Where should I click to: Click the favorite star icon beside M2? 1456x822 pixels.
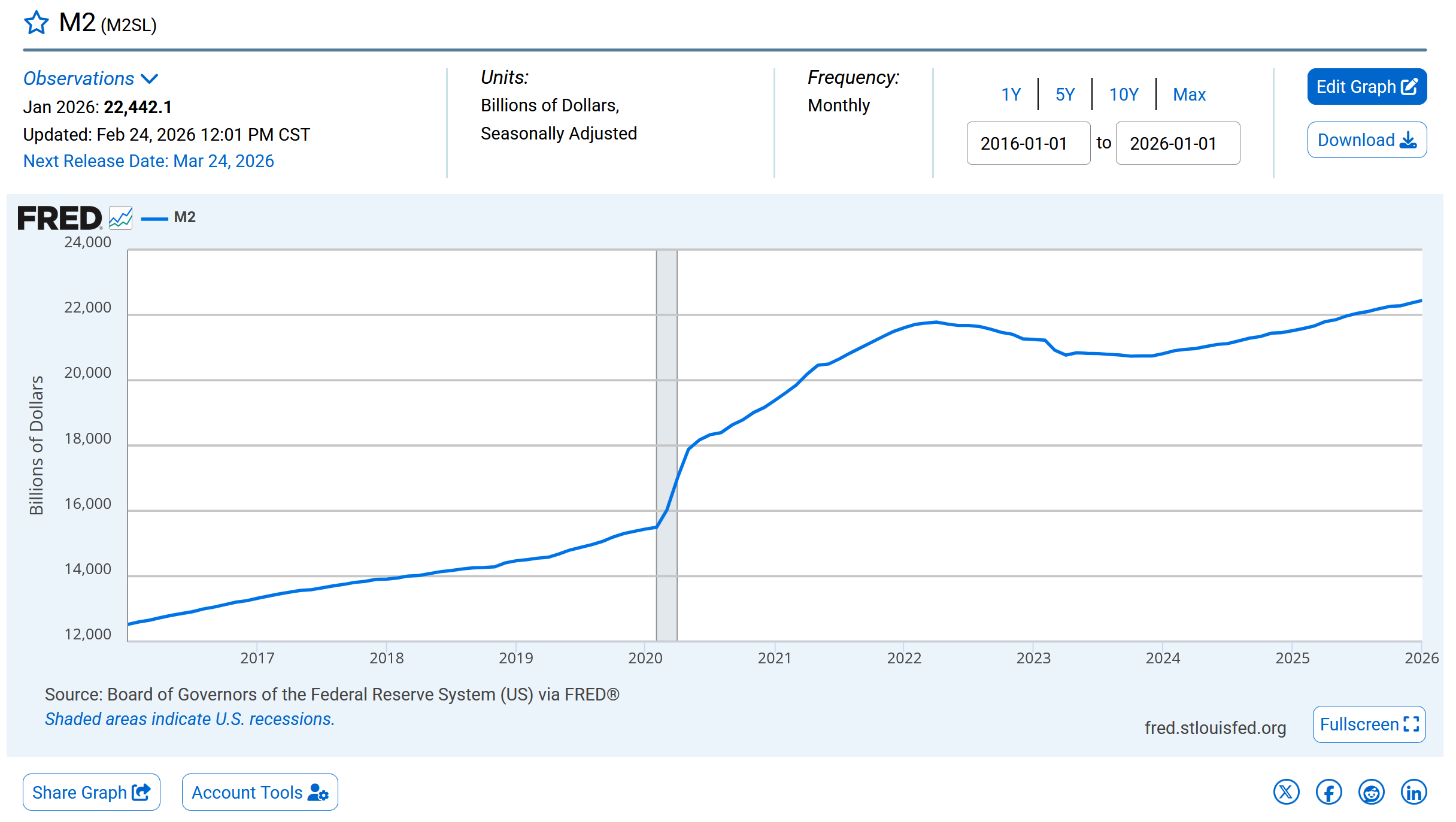[x=36, y=23]
